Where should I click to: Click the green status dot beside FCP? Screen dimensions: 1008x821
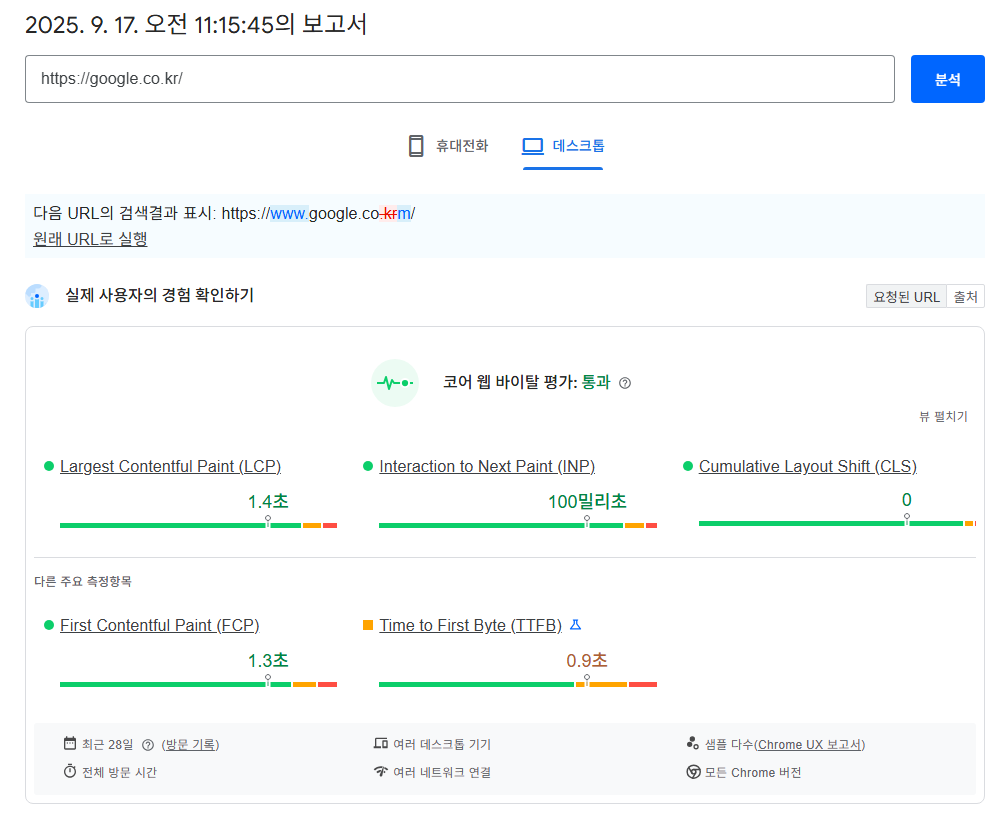tap(48, 625)
